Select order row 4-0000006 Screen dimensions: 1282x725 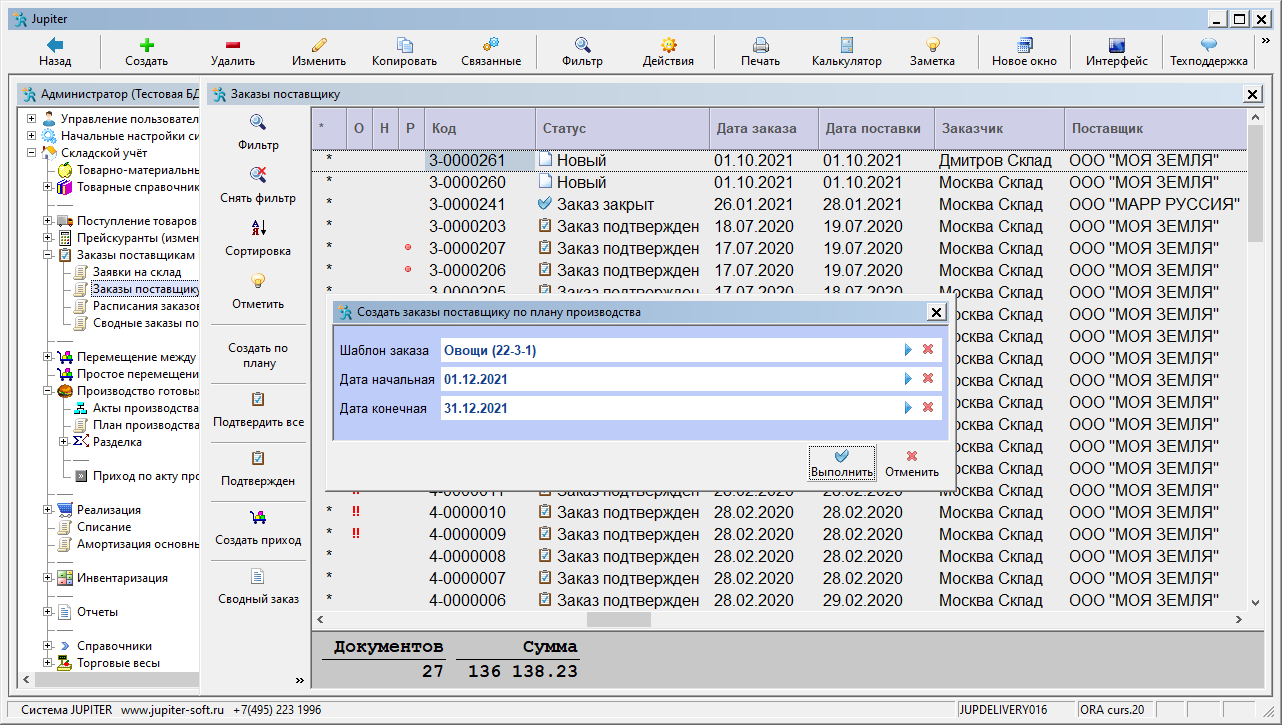pos(779,600)
